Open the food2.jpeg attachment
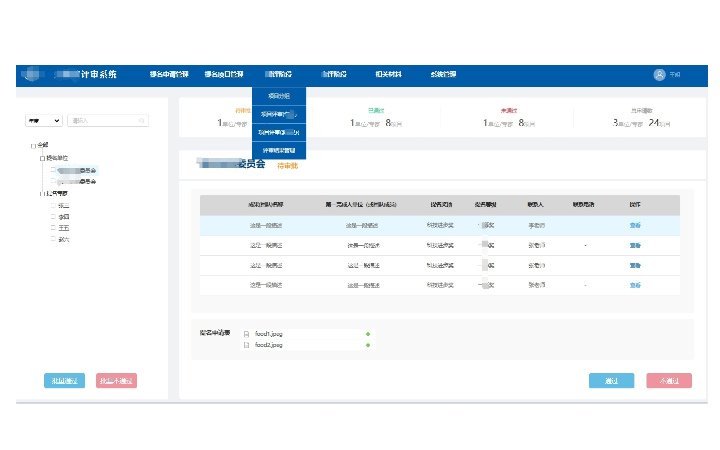Image resolution: width=720 pixels, height=450 pixels. coord(269,345)
